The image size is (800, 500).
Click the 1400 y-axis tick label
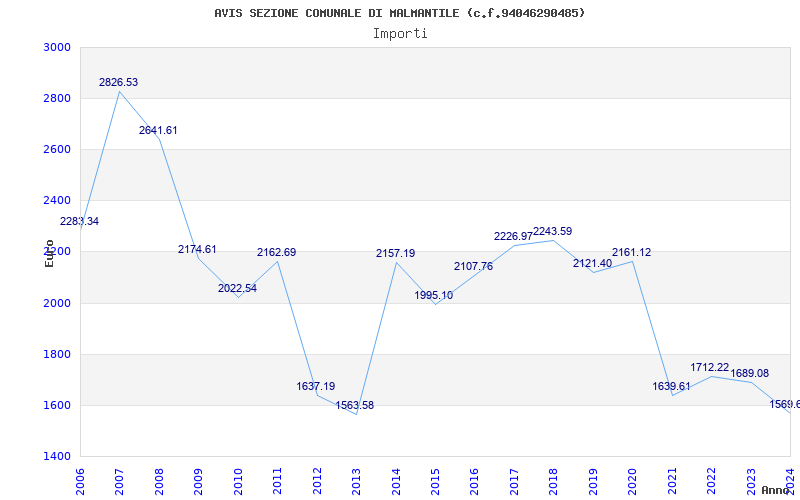click(57, 457)
